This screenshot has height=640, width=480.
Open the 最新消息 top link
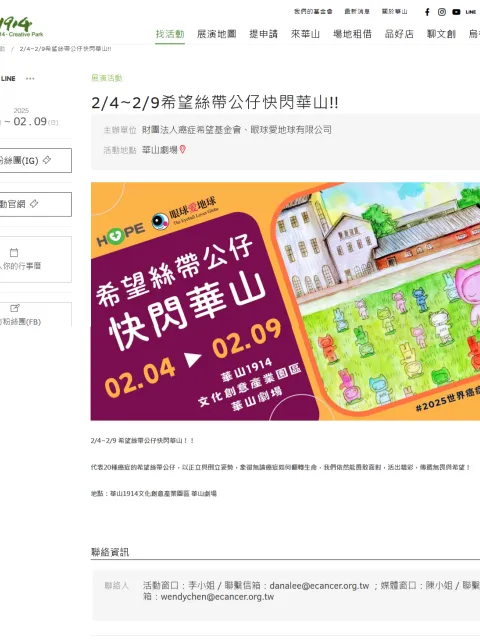[x=357, y=11]
